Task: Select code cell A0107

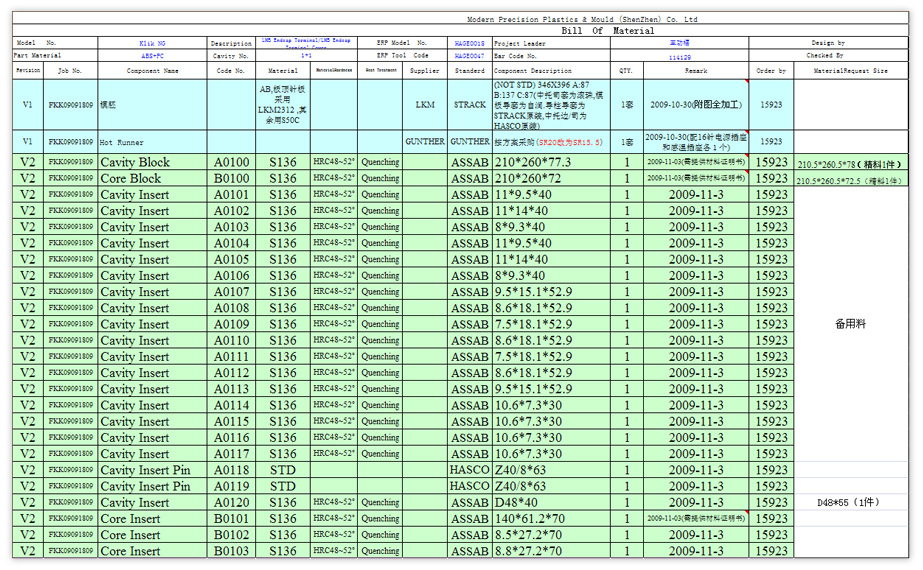Action: 231,292
